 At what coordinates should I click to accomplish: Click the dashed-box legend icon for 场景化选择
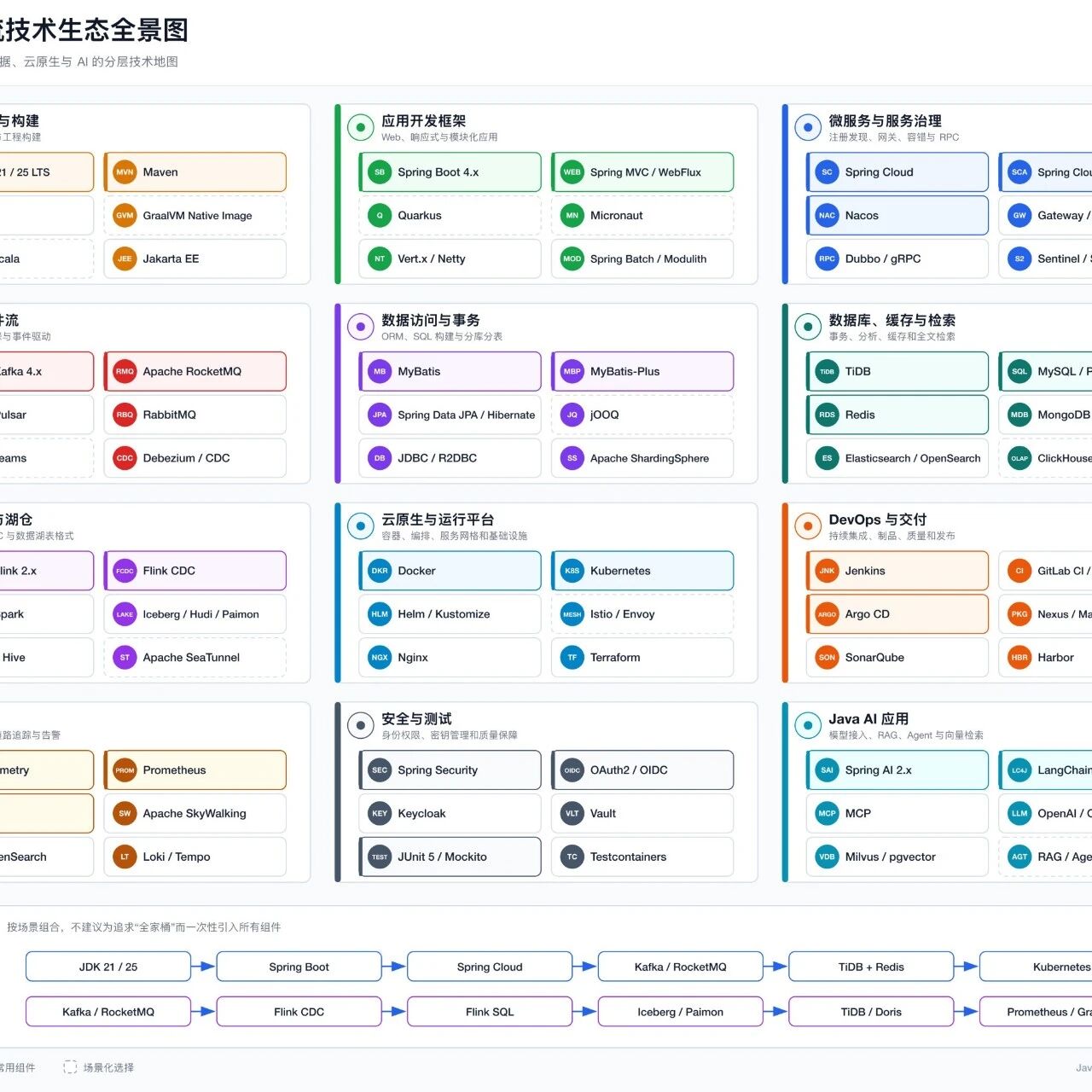pos(70,1067)
